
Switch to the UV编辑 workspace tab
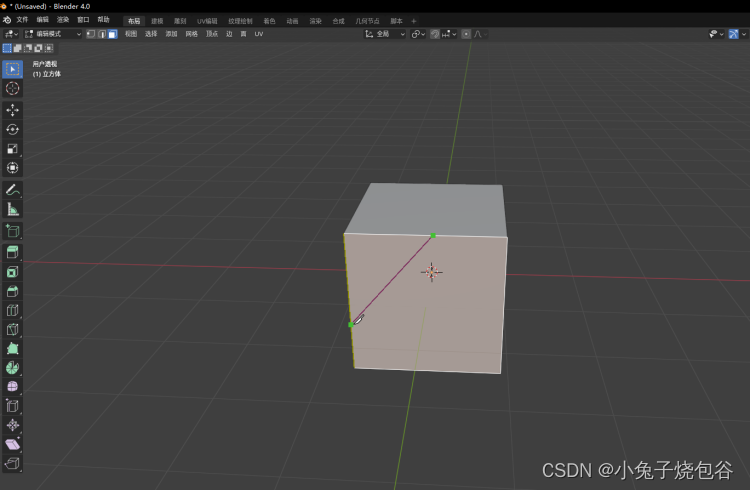coord(207,21)
